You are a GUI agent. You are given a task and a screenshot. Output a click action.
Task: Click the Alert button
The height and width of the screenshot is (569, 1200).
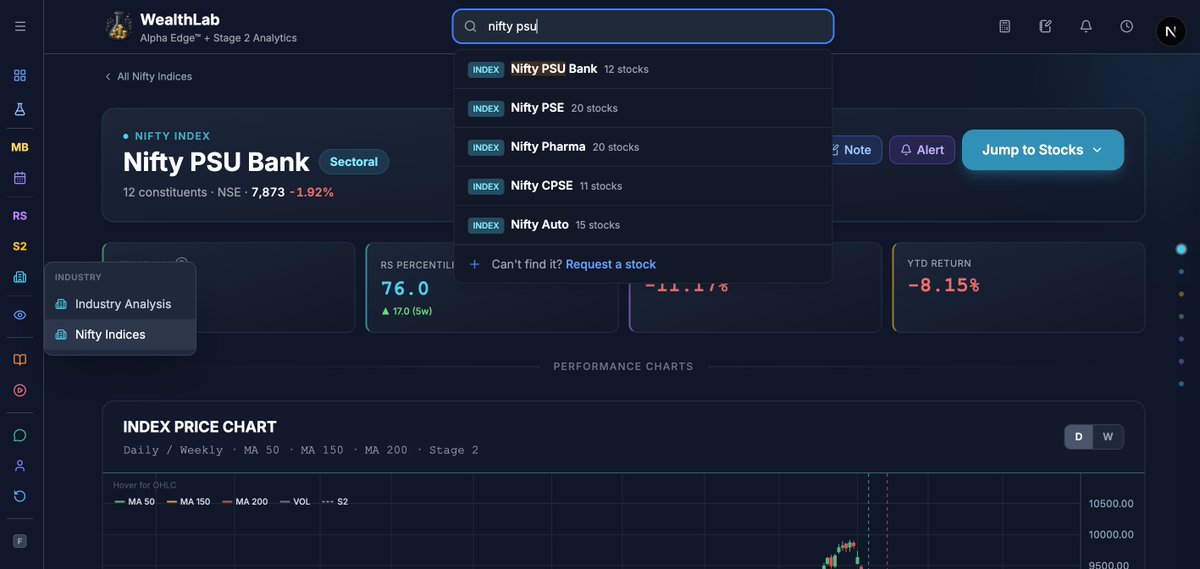point(922,150)
